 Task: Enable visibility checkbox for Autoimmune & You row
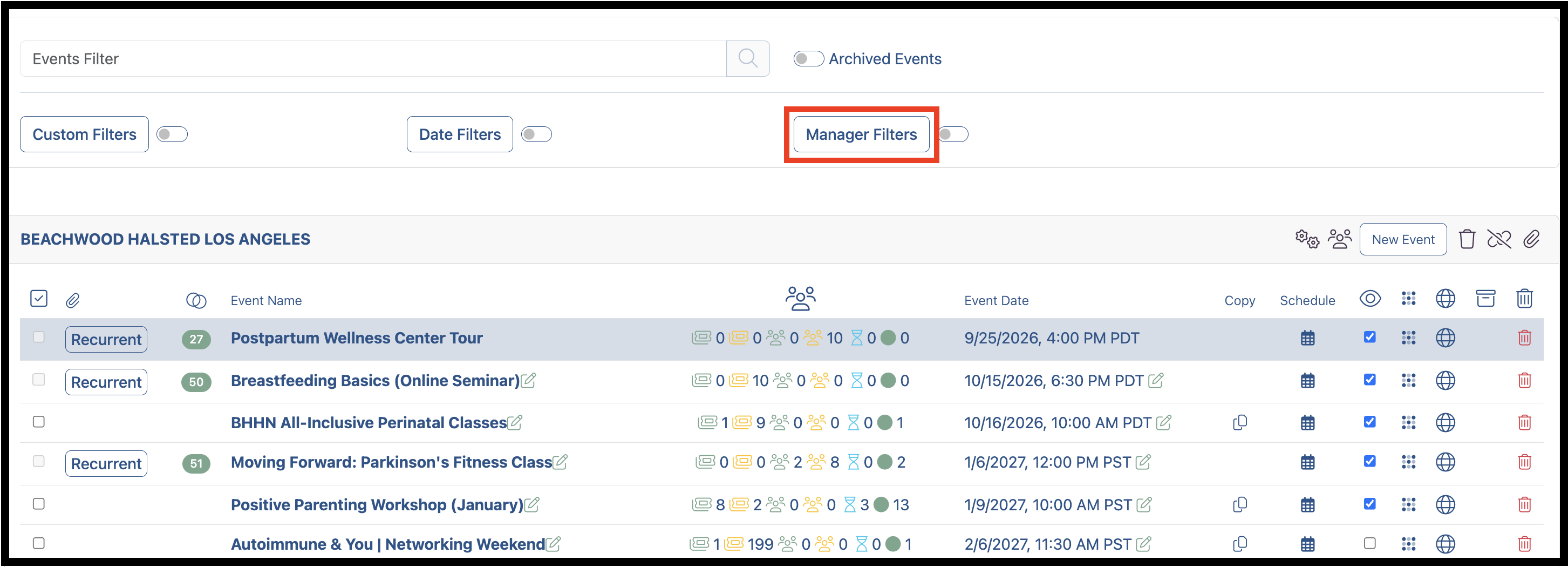[1369, 543]
